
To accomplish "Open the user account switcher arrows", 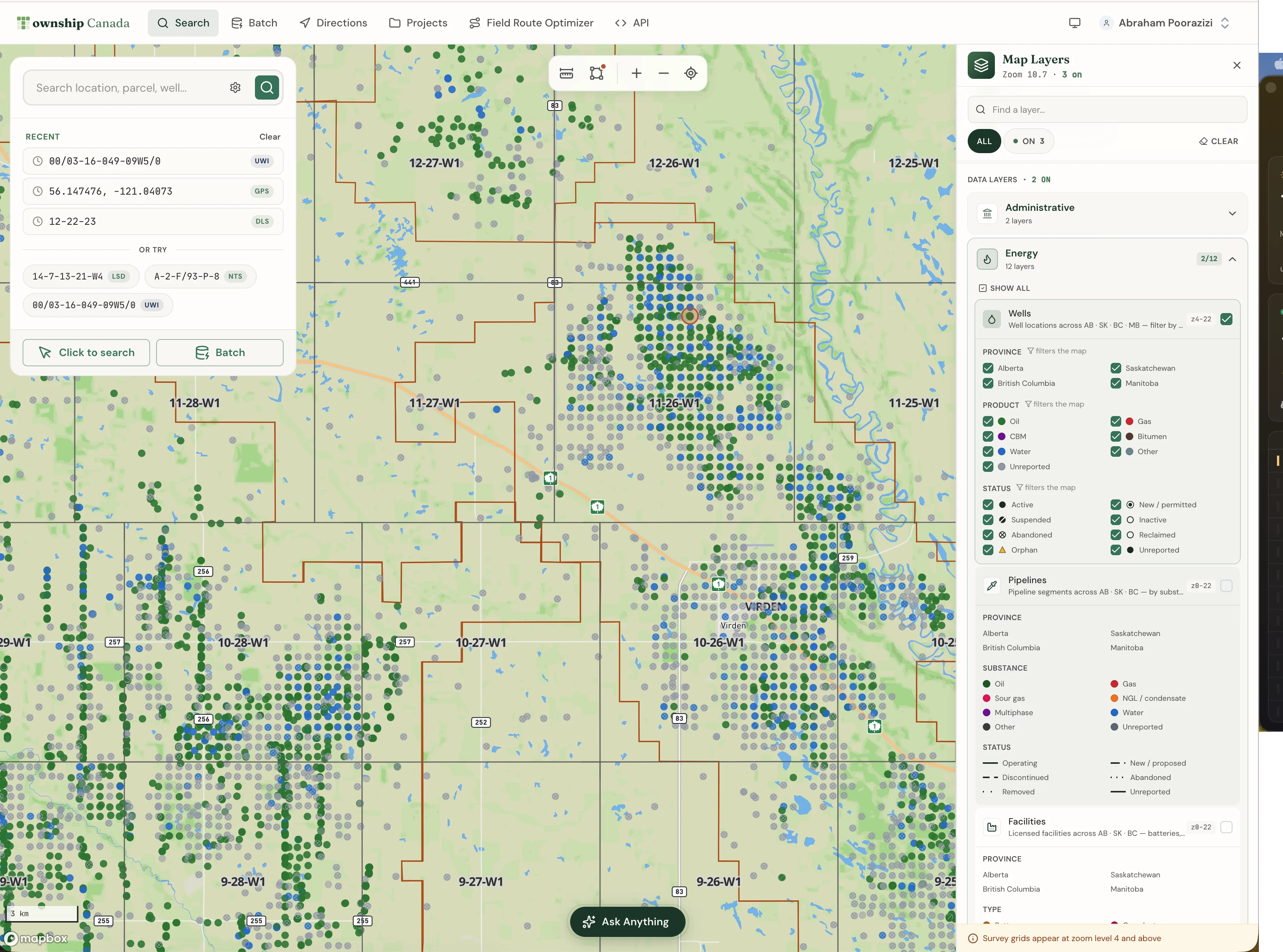I will (x=1225, y=23).
